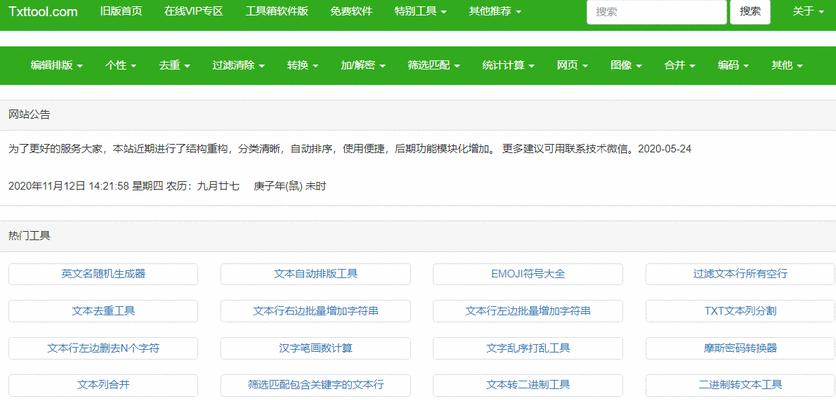Open 工具箱软件版 navigation link
This screenshot has width=836, height=400.
pos(277,11)
